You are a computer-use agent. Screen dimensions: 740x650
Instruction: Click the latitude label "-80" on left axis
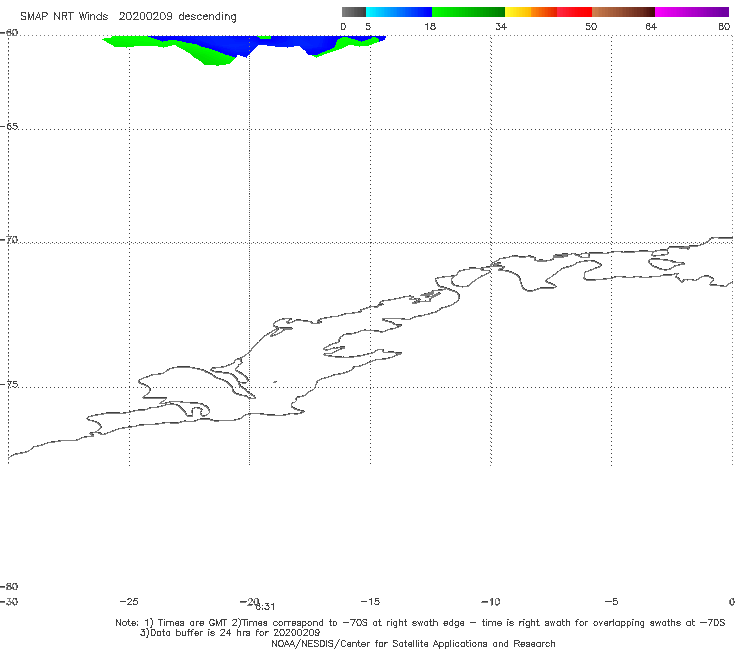tap(9, 587)
